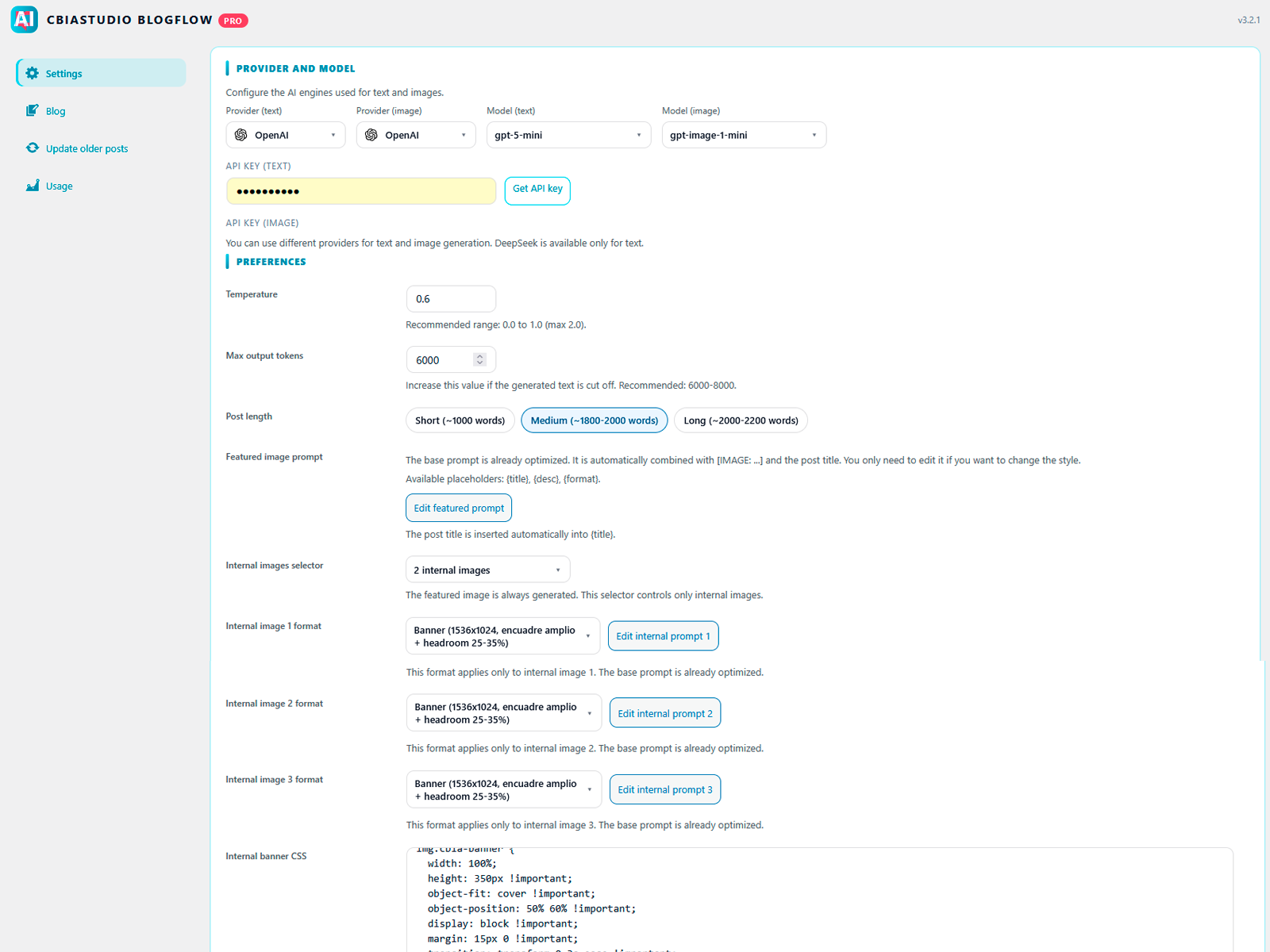Switch to the Blog section
This screenshot has width=1270, height=952.
click(55, 110)
